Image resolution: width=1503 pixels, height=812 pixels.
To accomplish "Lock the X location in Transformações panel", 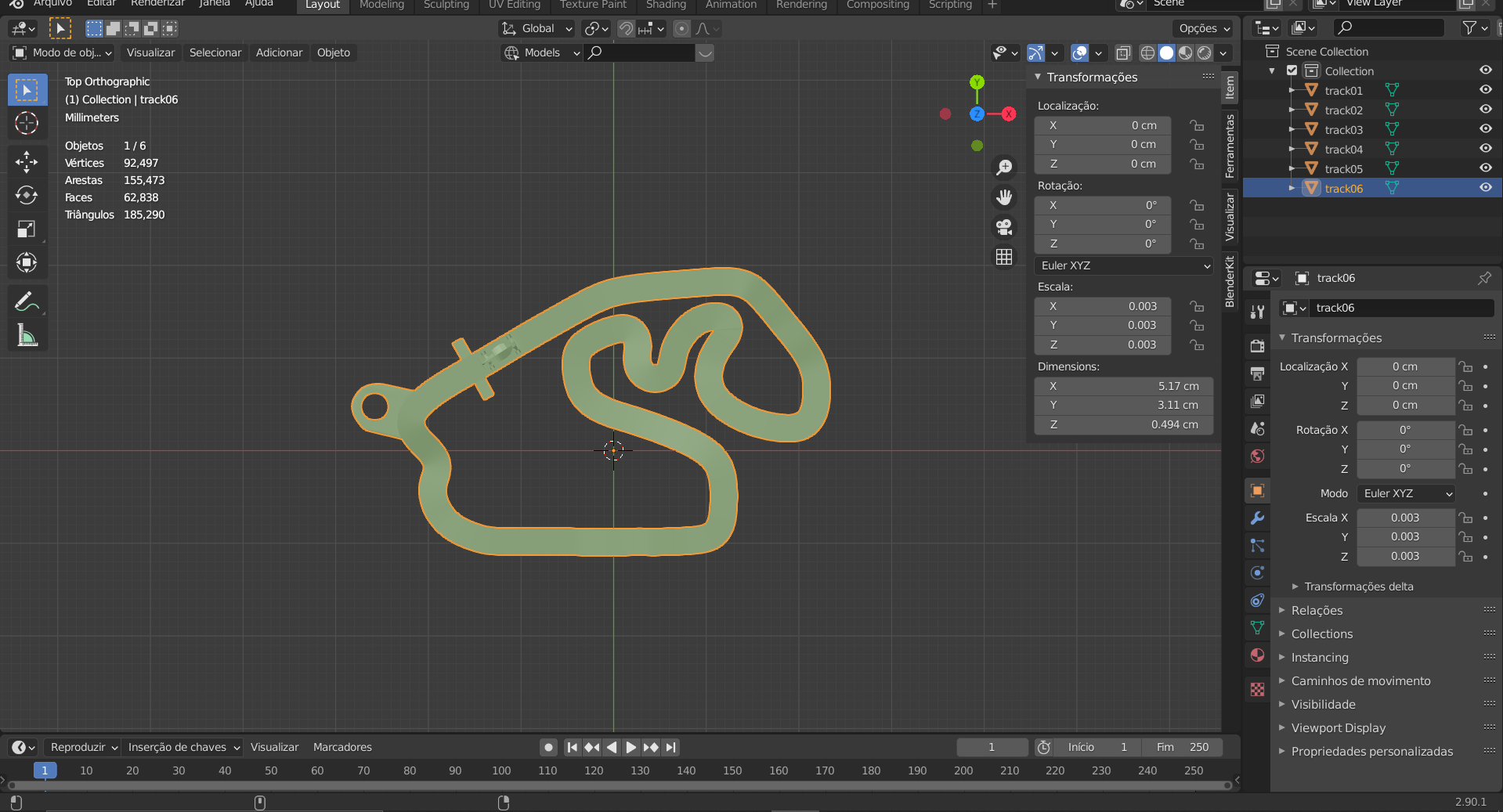I will (x=1196, y=125).
